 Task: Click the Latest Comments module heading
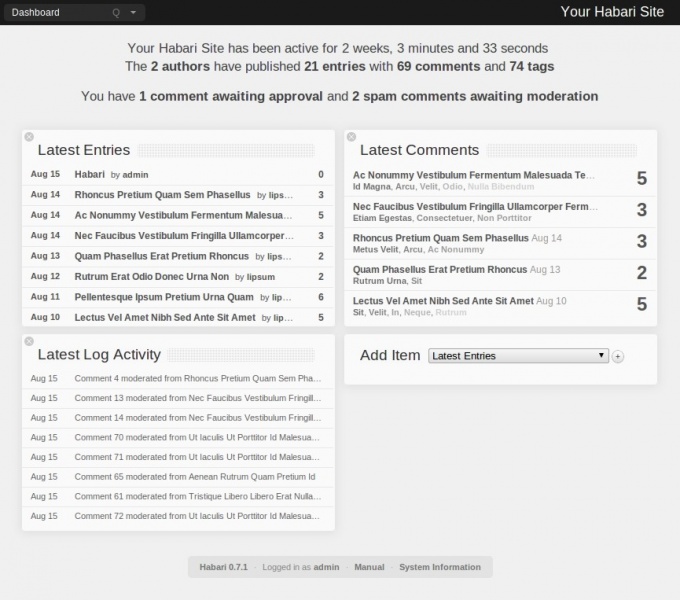point(419,150)
